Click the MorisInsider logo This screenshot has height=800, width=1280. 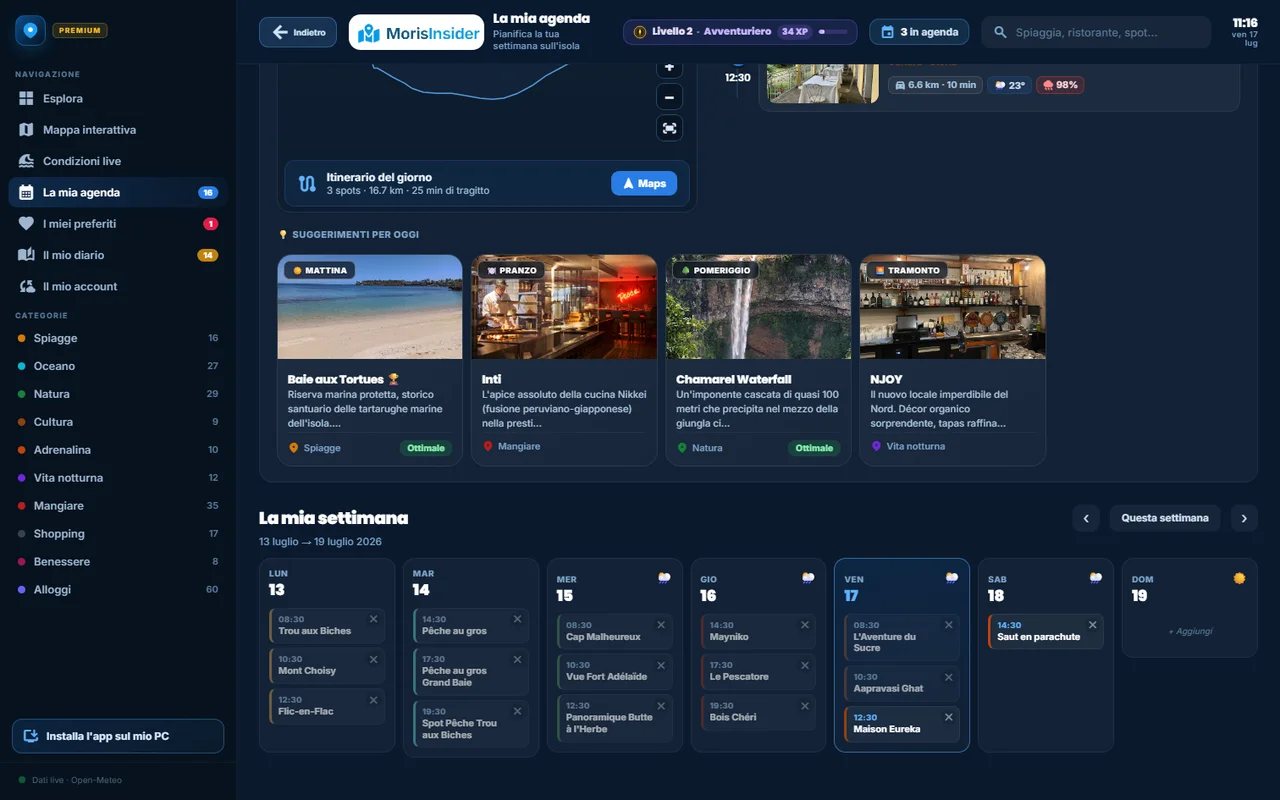click(417, 32)
